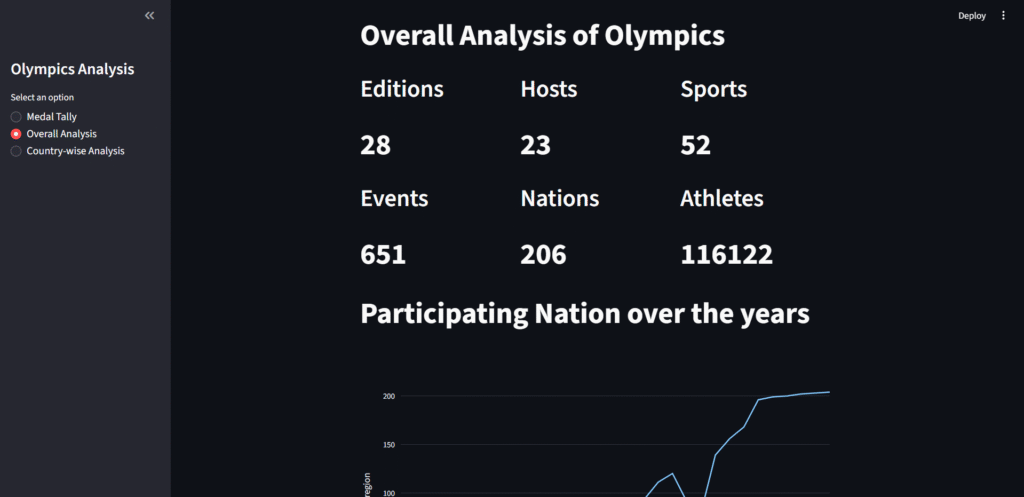This screenshot has width=1024, height=497.
Task: Click the Sports value 52
Action: click(x=695, y=145)
